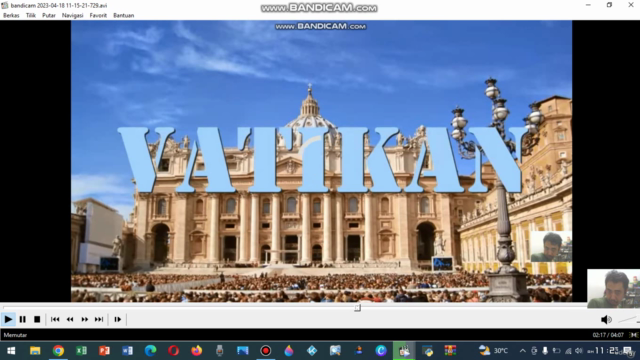Screen dimensions: 640x360
Task: Open the Putar menu
Action: pyautogui.click(x=49, y=16)
